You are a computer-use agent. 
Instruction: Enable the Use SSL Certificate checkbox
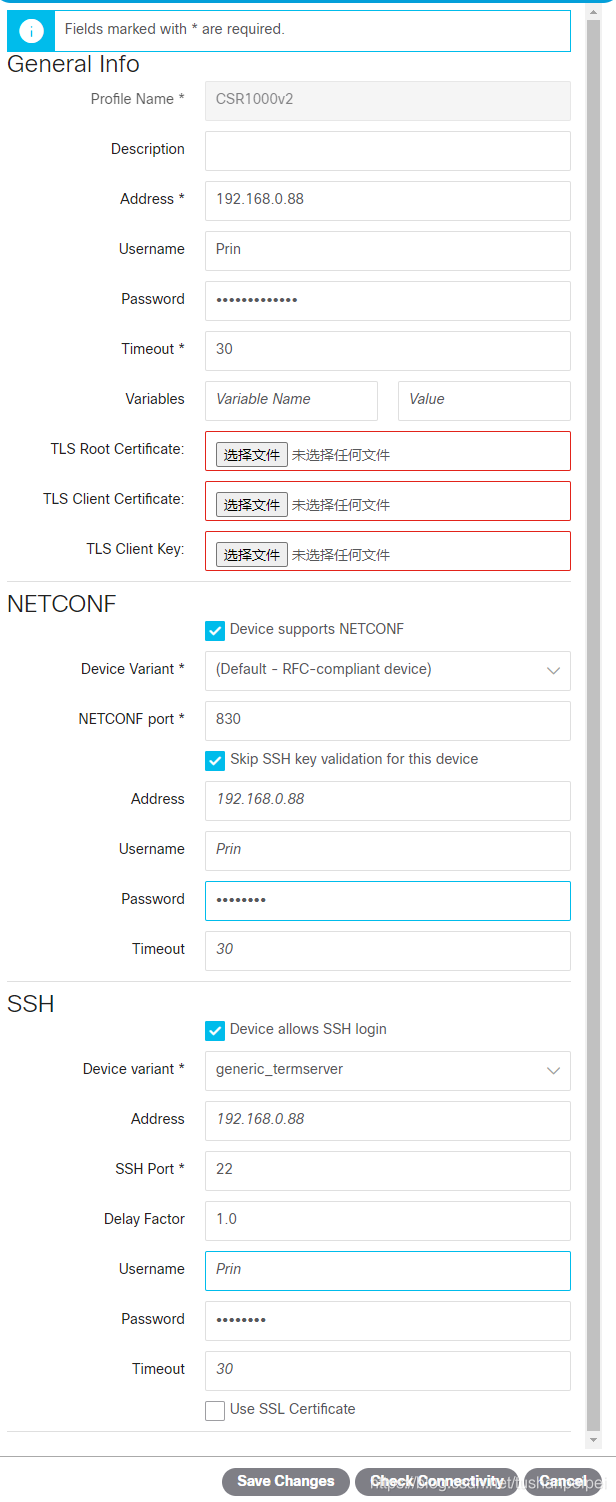[x=214, y=1409]
